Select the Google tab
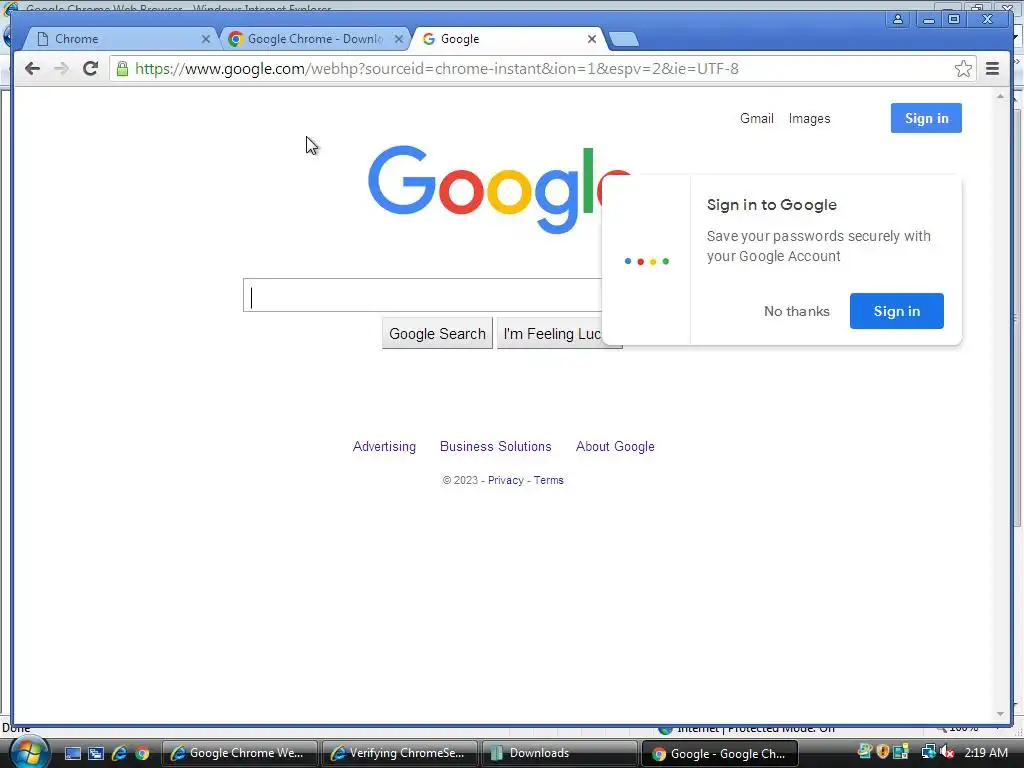 509,39
